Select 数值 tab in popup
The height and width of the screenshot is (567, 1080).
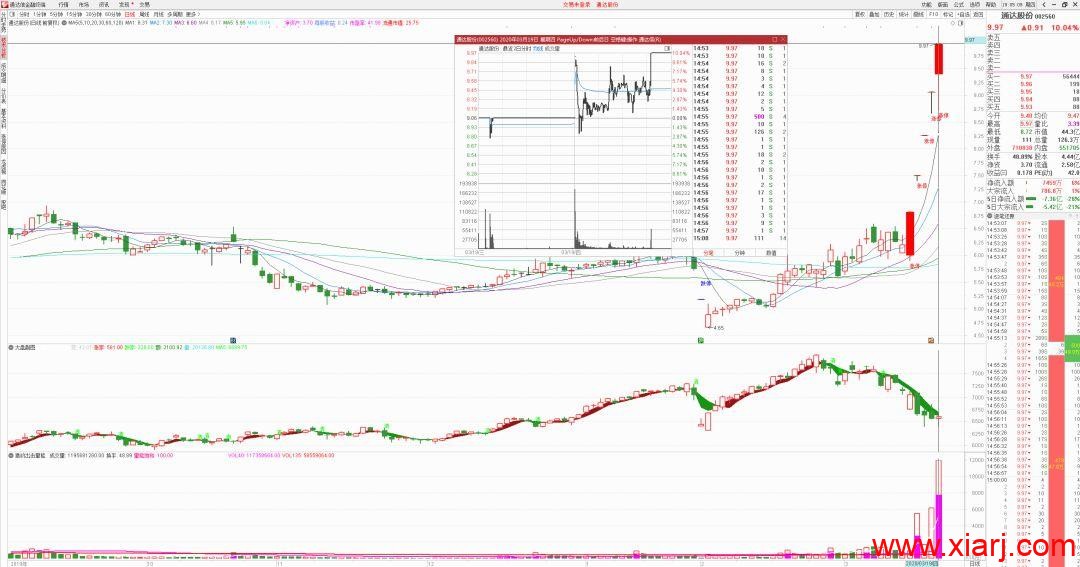pos(771,253)
